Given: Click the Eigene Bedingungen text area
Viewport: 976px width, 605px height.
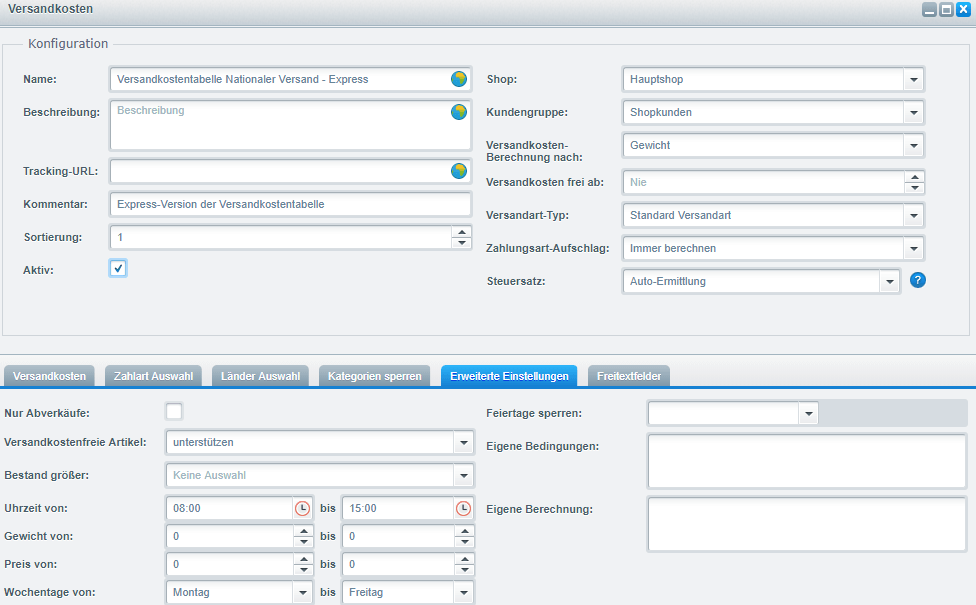Looking at the screenshot, I should (806, 461).
